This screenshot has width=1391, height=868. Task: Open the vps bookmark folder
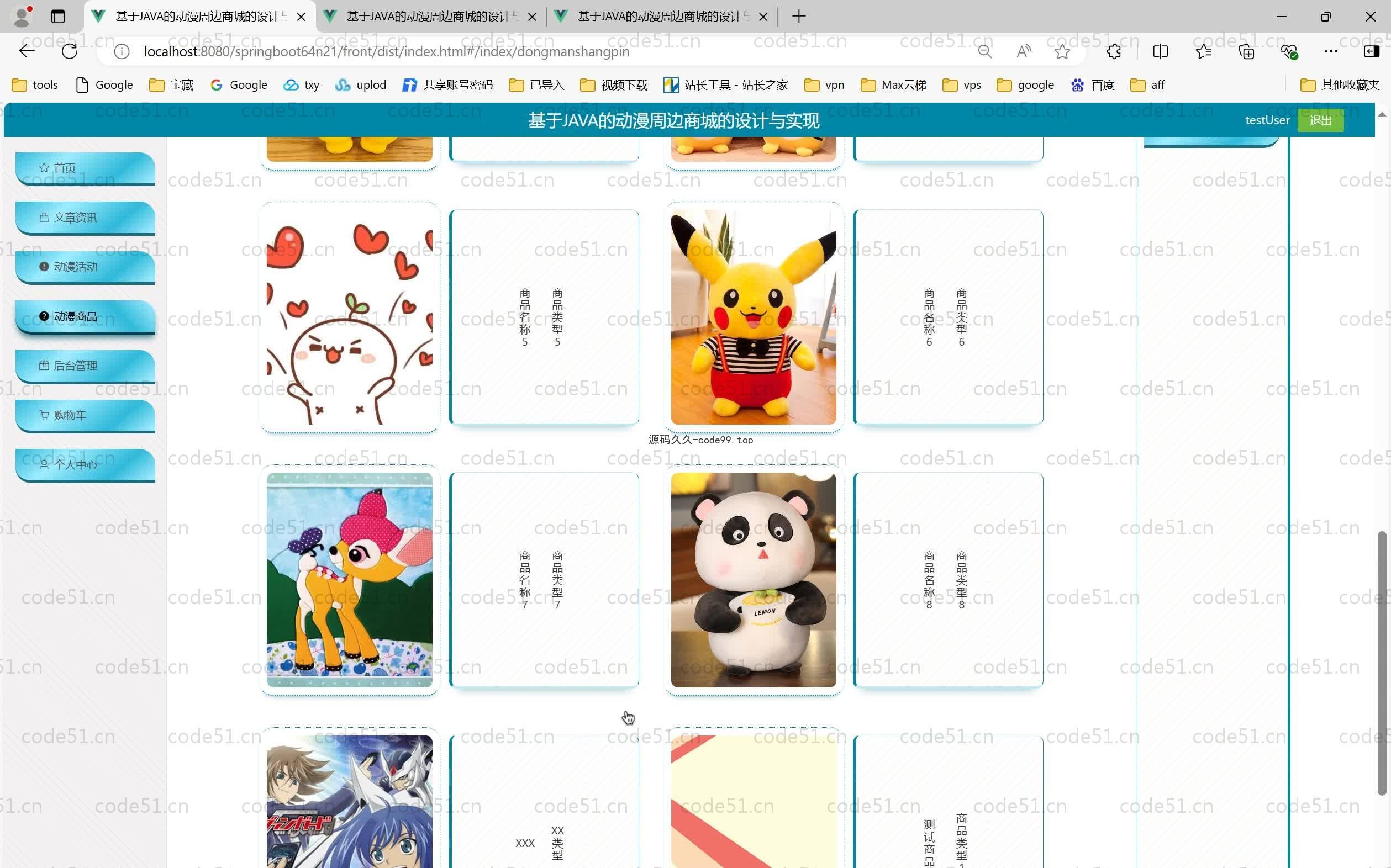[962, 85]
